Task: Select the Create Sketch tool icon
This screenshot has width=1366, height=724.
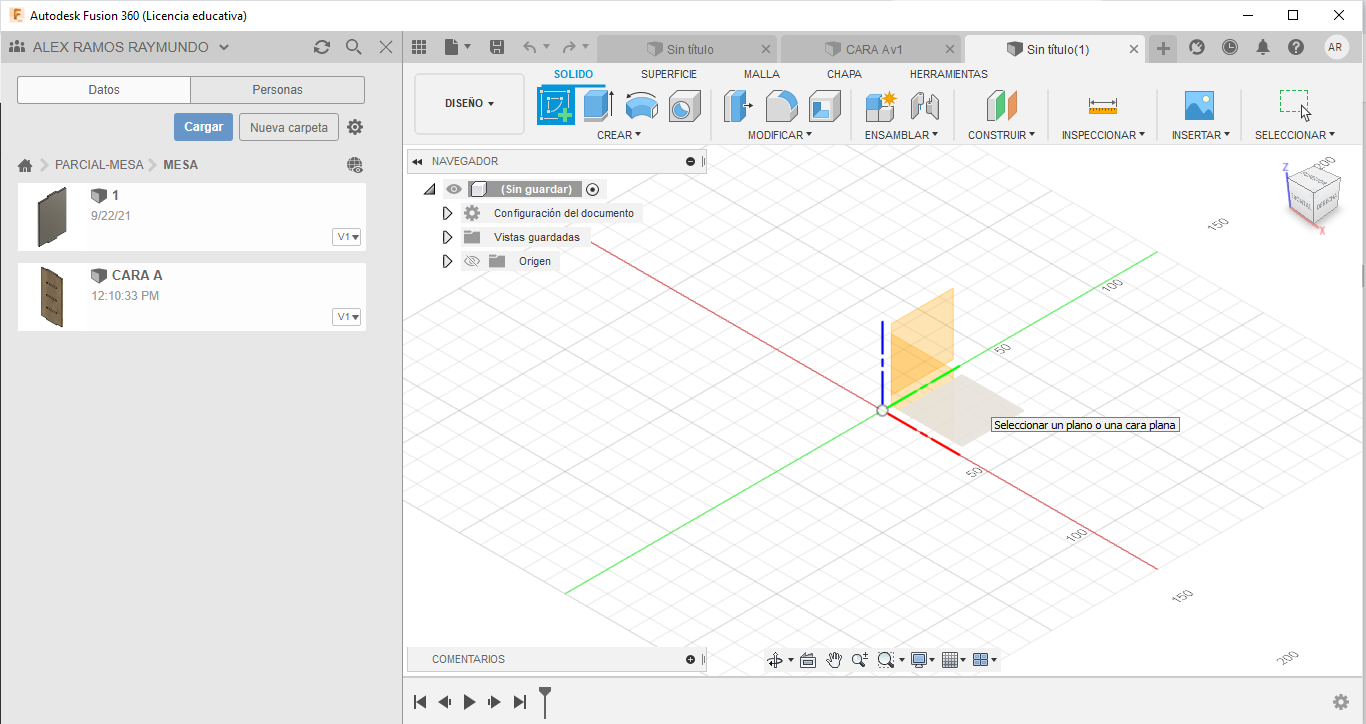Action: click(x=556, y=105)
